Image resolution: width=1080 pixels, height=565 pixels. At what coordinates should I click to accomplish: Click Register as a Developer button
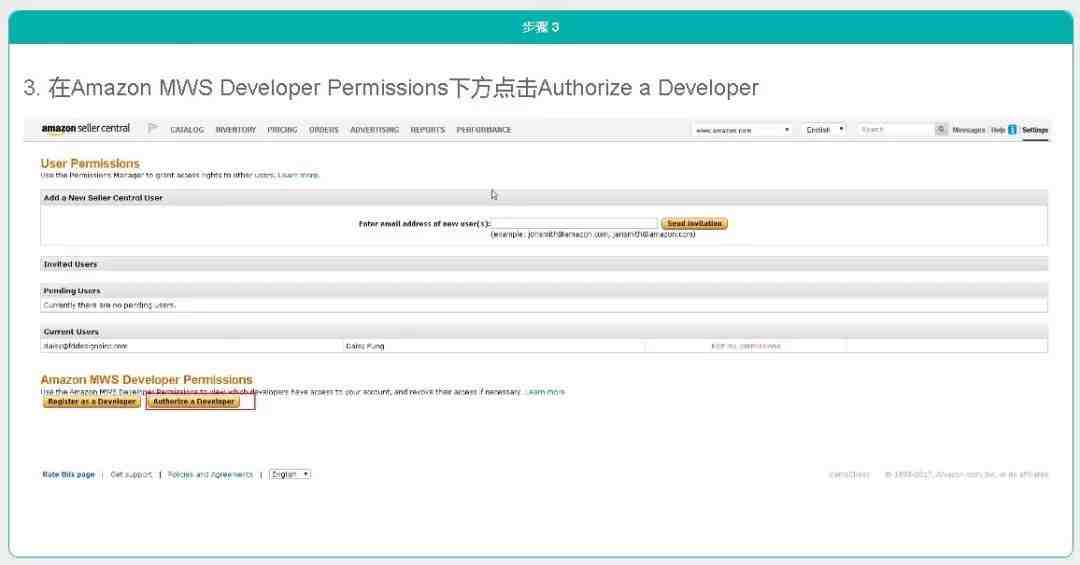coord(92,402)
